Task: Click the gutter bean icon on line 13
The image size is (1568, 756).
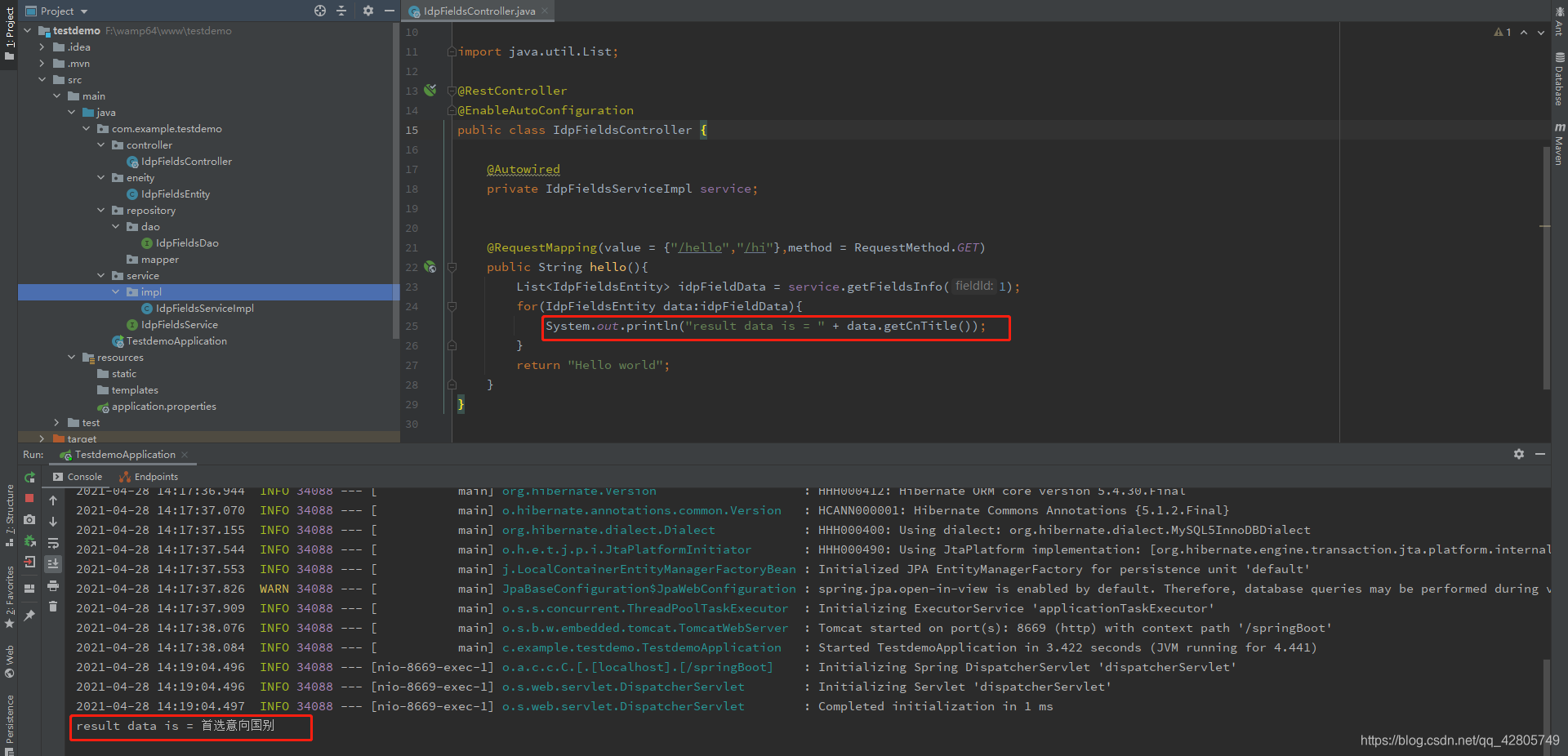Action: 430,91
